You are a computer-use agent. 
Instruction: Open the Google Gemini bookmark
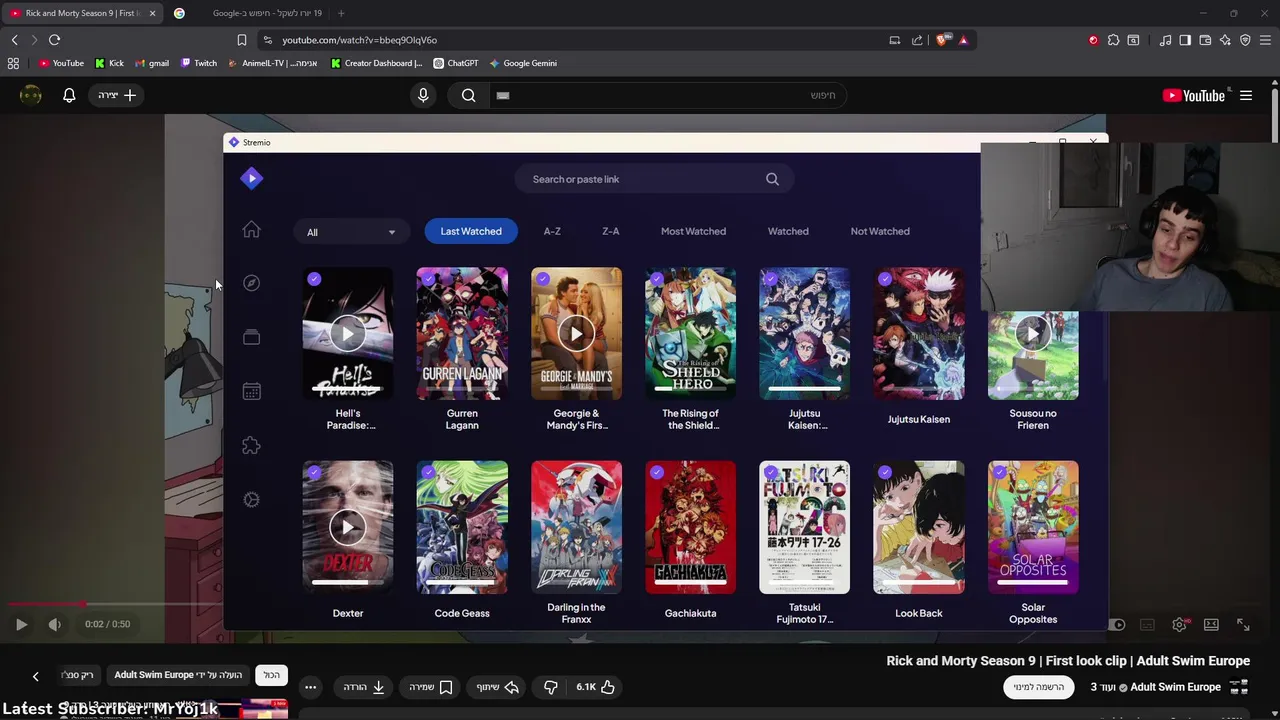[x=523, y=63]
